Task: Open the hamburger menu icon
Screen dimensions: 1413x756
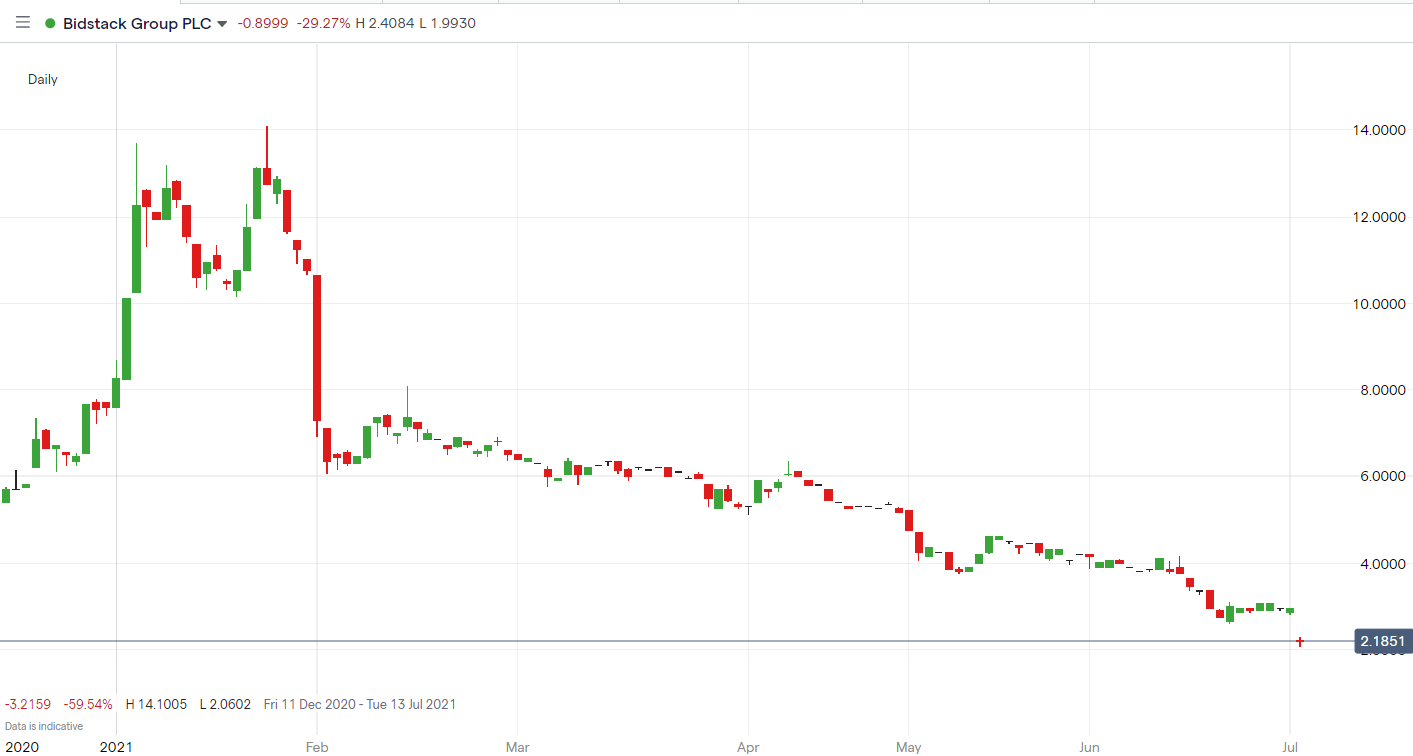Action: 23,23
